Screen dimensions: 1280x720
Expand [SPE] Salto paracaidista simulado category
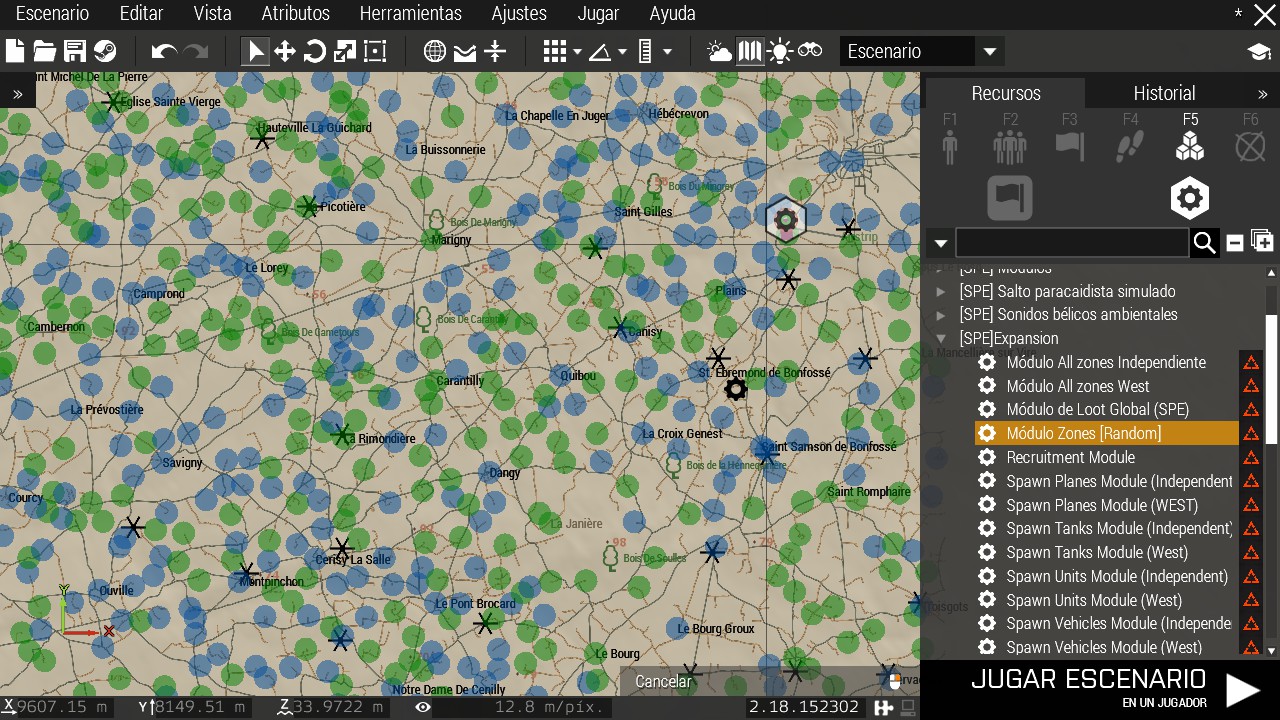point(940,291)
